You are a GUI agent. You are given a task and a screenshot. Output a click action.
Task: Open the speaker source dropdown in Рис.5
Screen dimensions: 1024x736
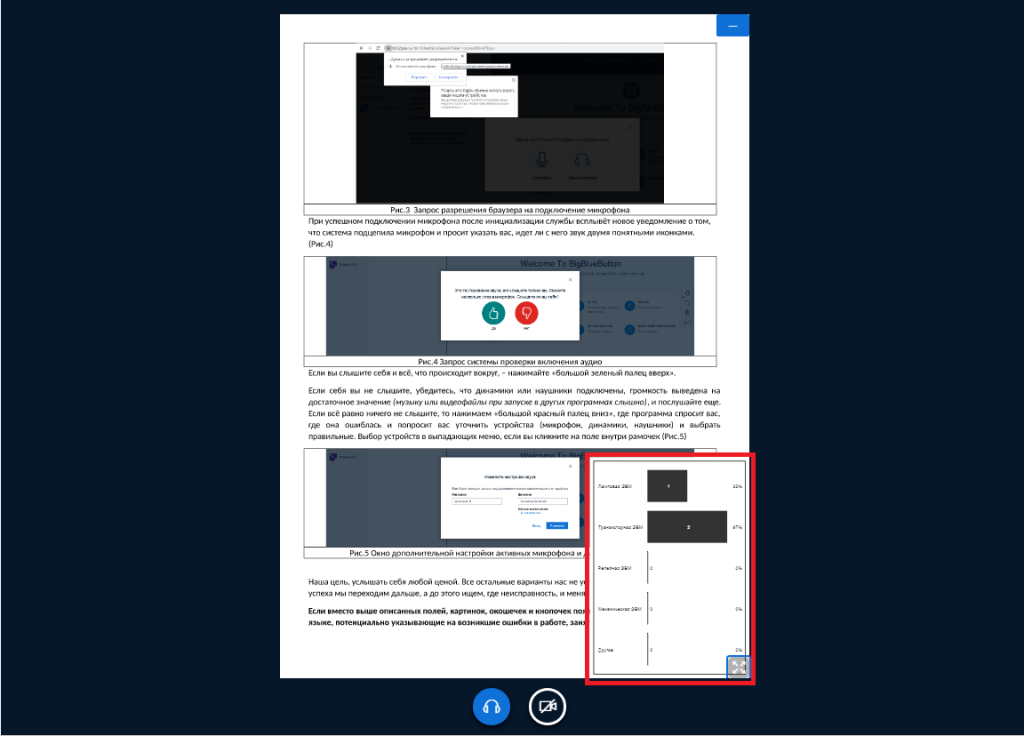542,502
